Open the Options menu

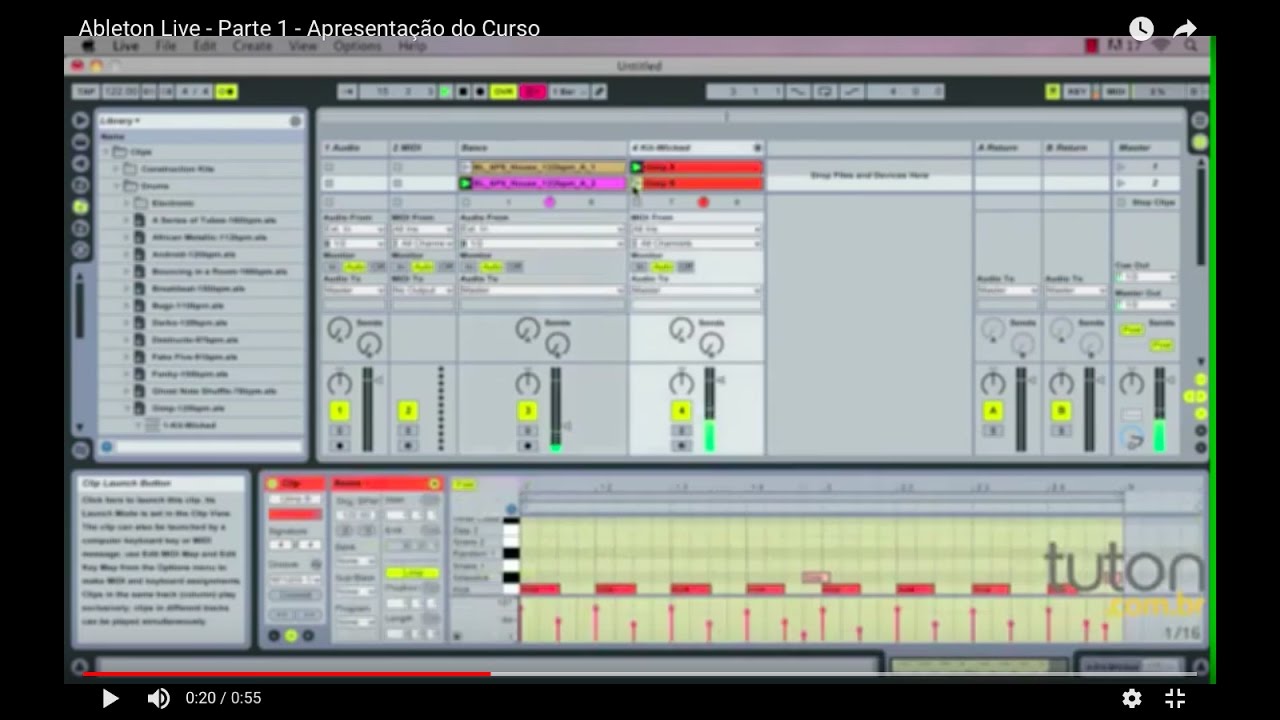pyautogui.click(x=358, y=46)
